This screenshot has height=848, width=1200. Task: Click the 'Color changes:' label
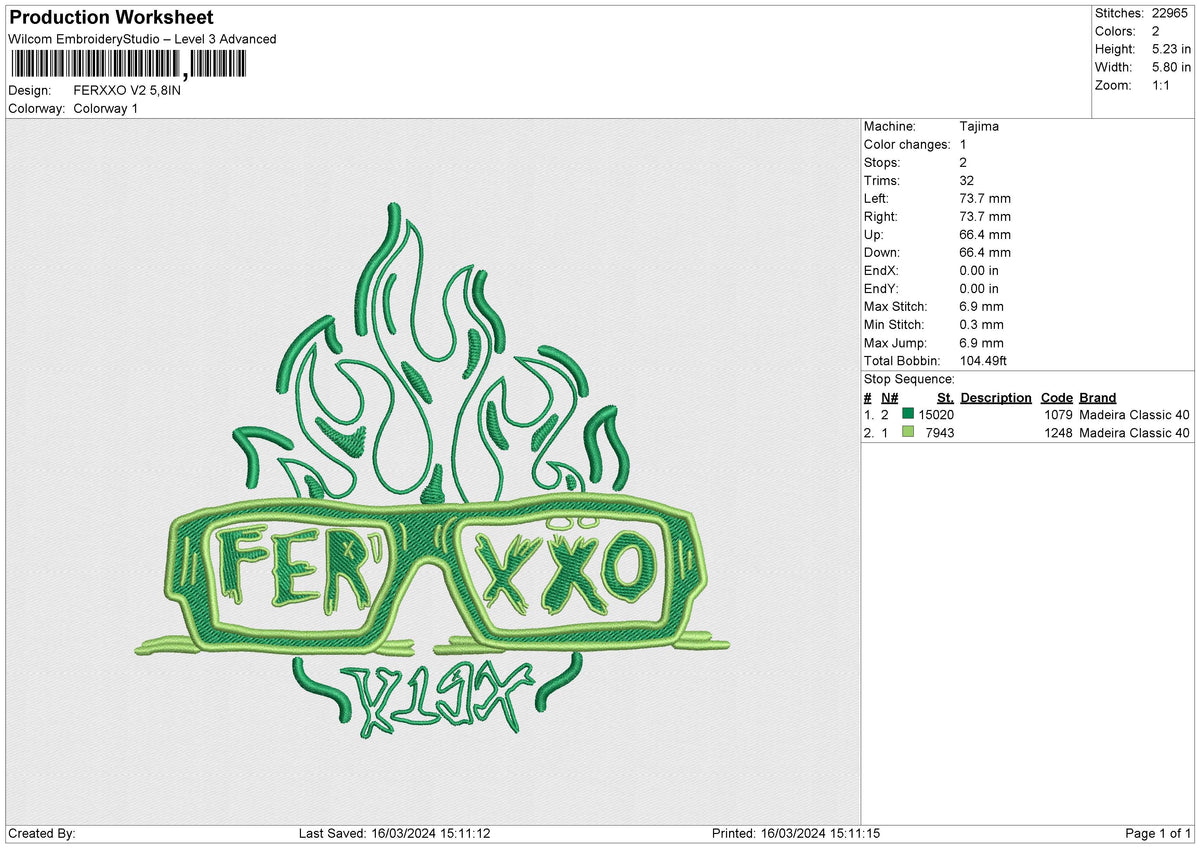click(x=907, y=144)
